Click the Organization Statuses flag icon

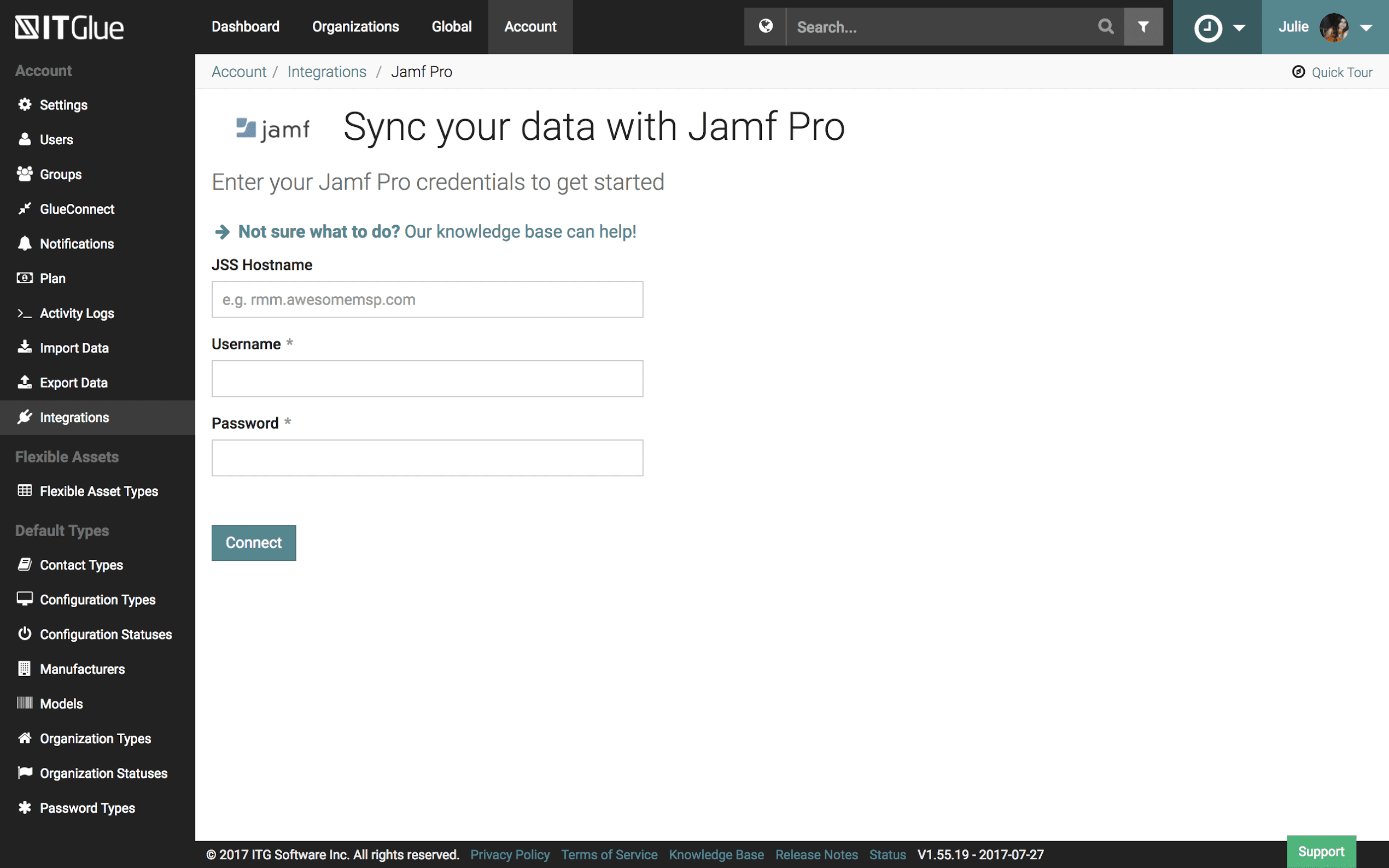pyautogui.click(x=25, y=772)
